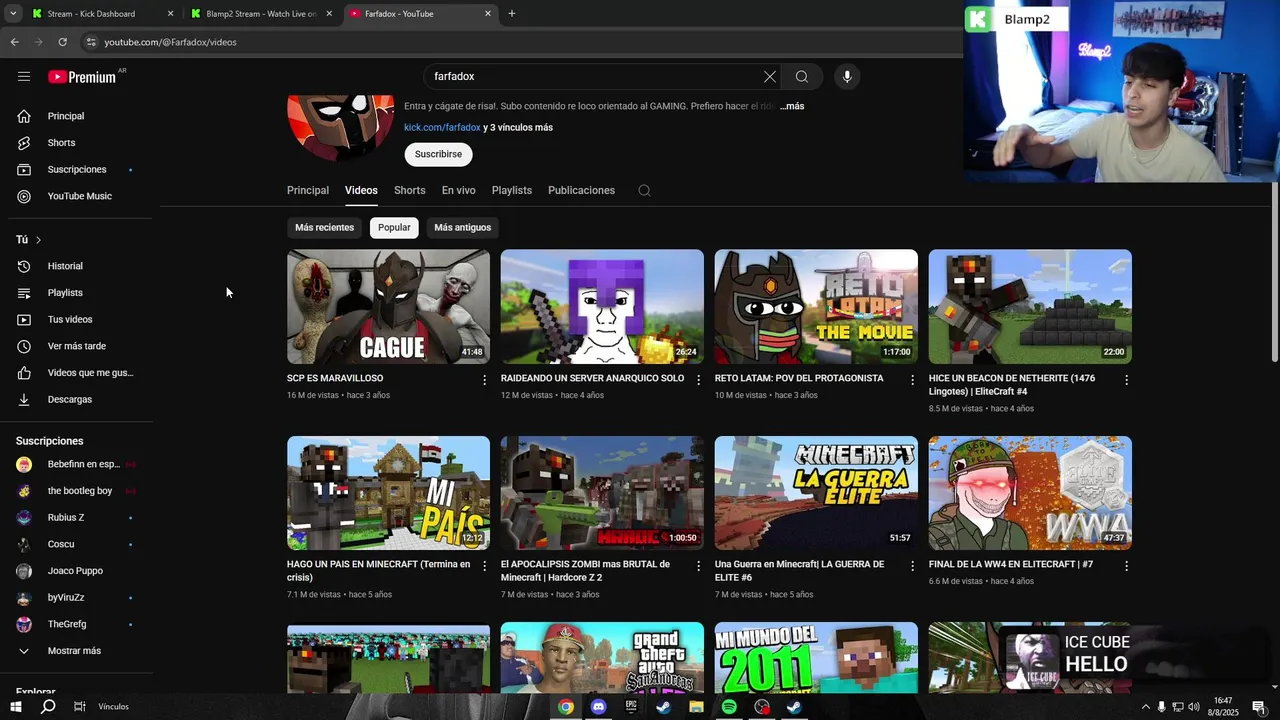The width and height of the screenshot is (1280, 720).
Task: Open Discord from the taskbar
Action: point(598,707)
